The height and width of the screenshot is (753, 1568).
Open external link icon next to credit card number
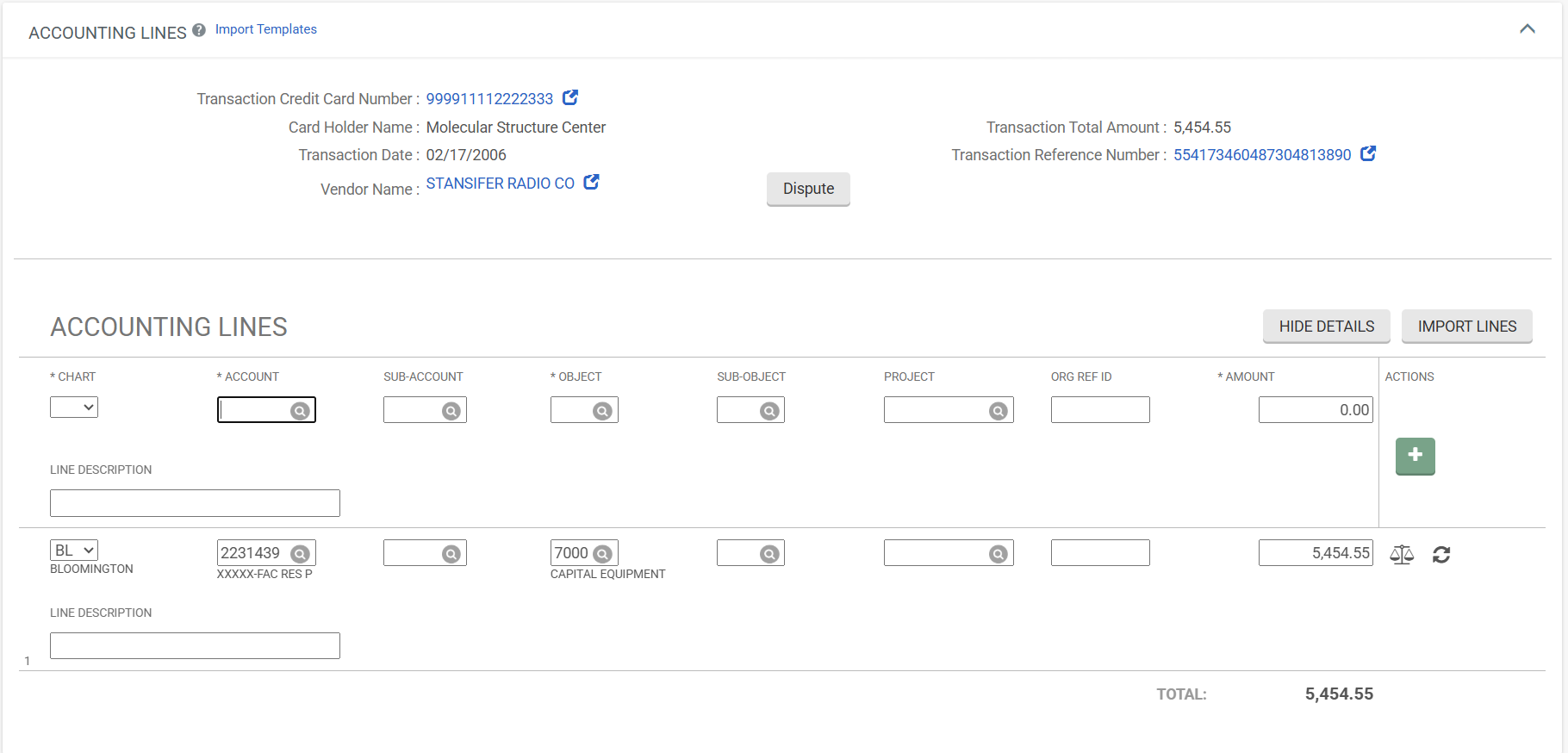[570, 97]
